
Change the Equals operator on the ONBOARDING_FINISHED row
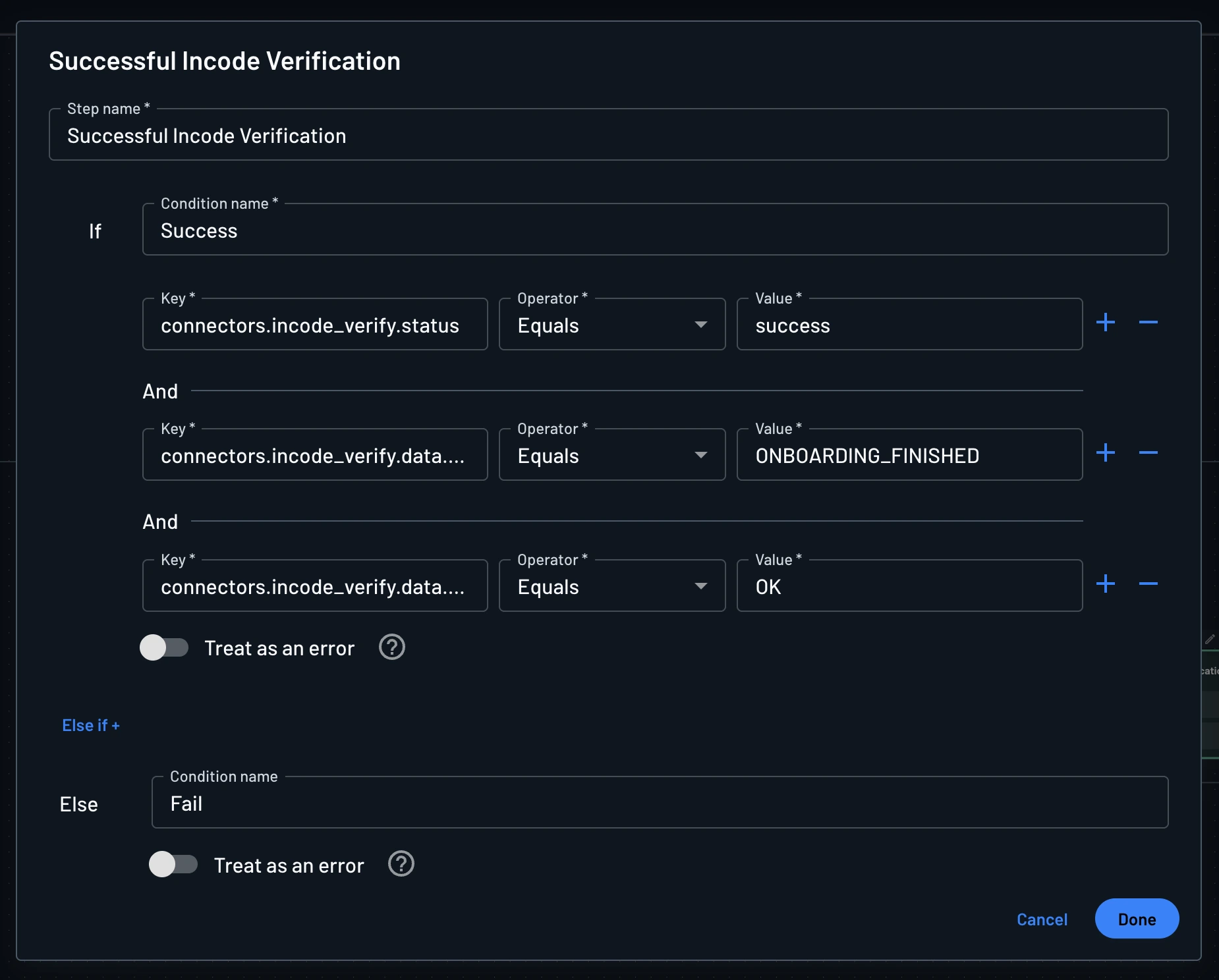pyautogui.click(x=701, y=455)
